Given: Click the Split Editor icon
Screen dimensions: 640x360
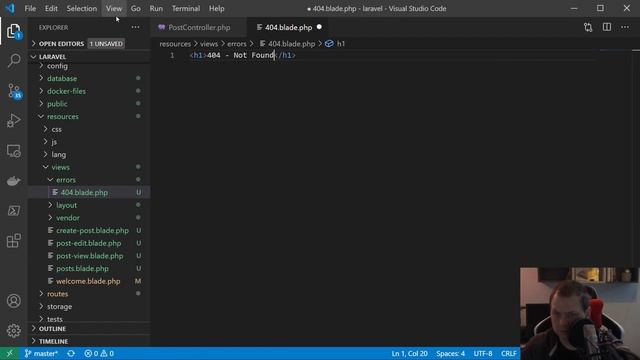Looking at the screenshot, I should [607, 27].
